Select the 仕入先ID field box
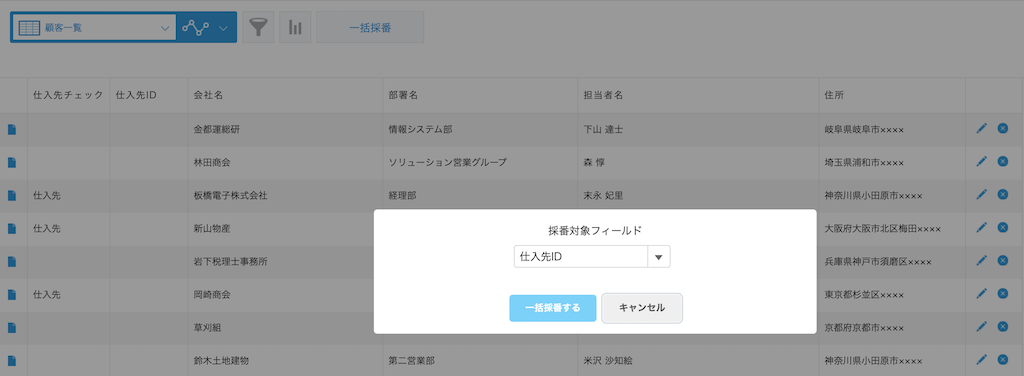 coord(581,257)
